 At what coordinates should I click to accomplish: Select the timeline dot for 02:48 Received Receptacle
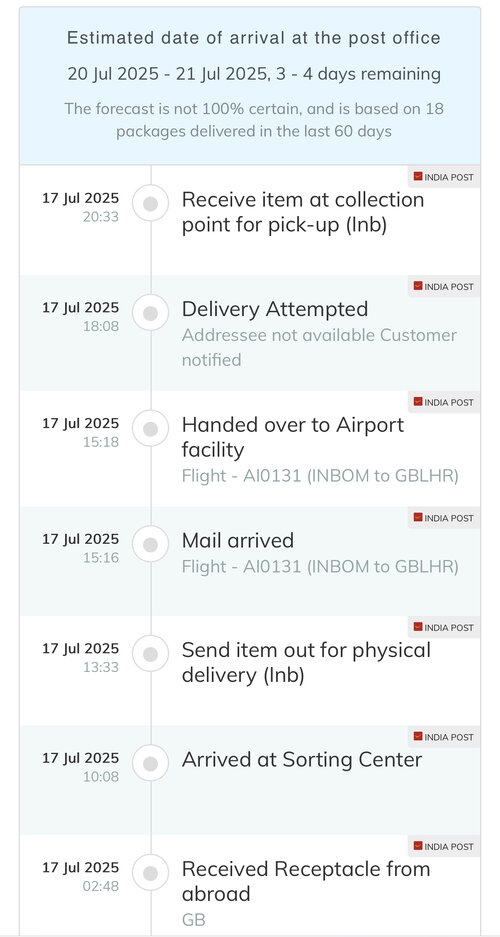click(x=151, y=872)
